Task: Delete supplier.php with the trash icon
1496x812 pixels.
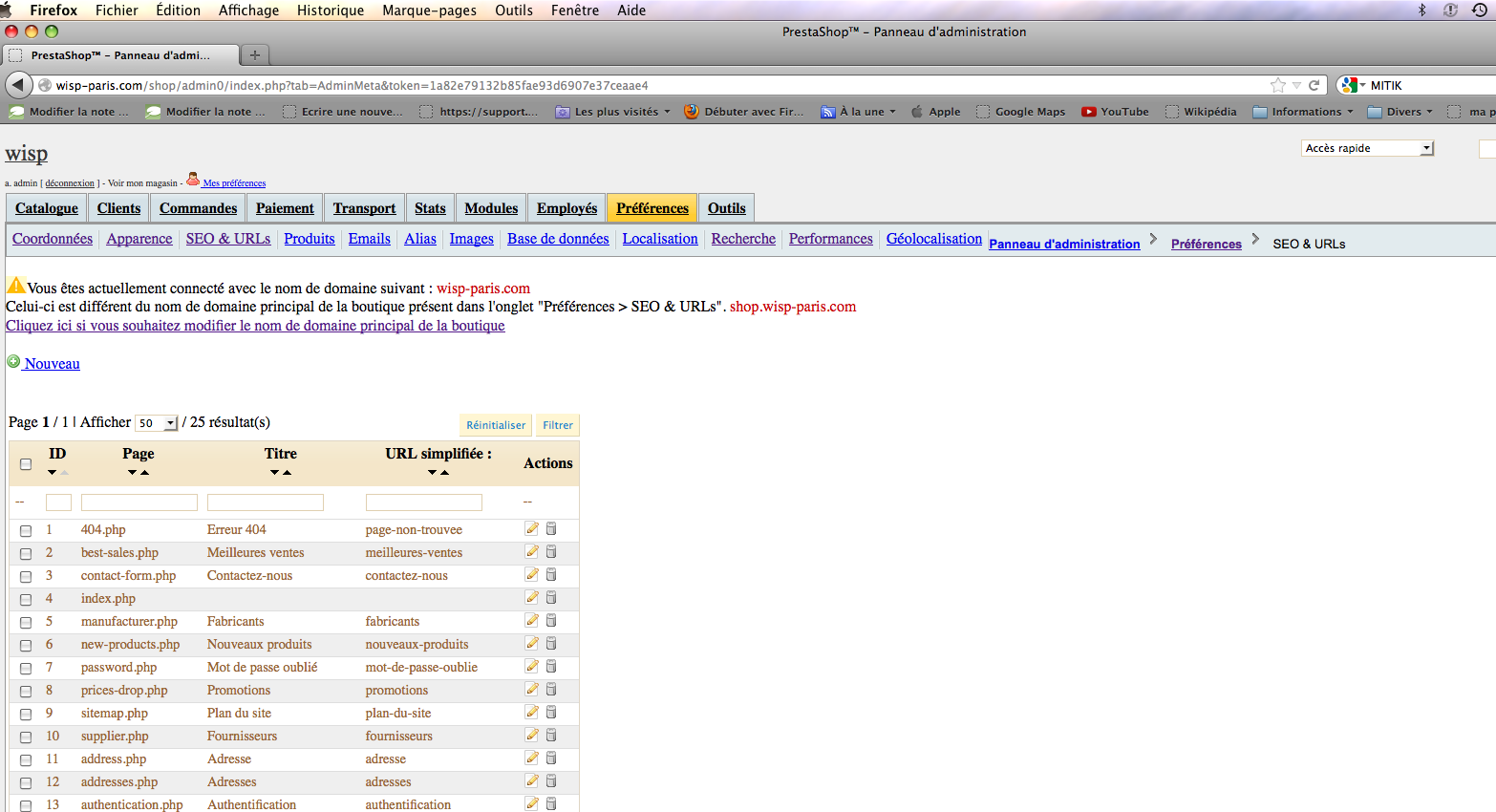Action: (551, 735)
